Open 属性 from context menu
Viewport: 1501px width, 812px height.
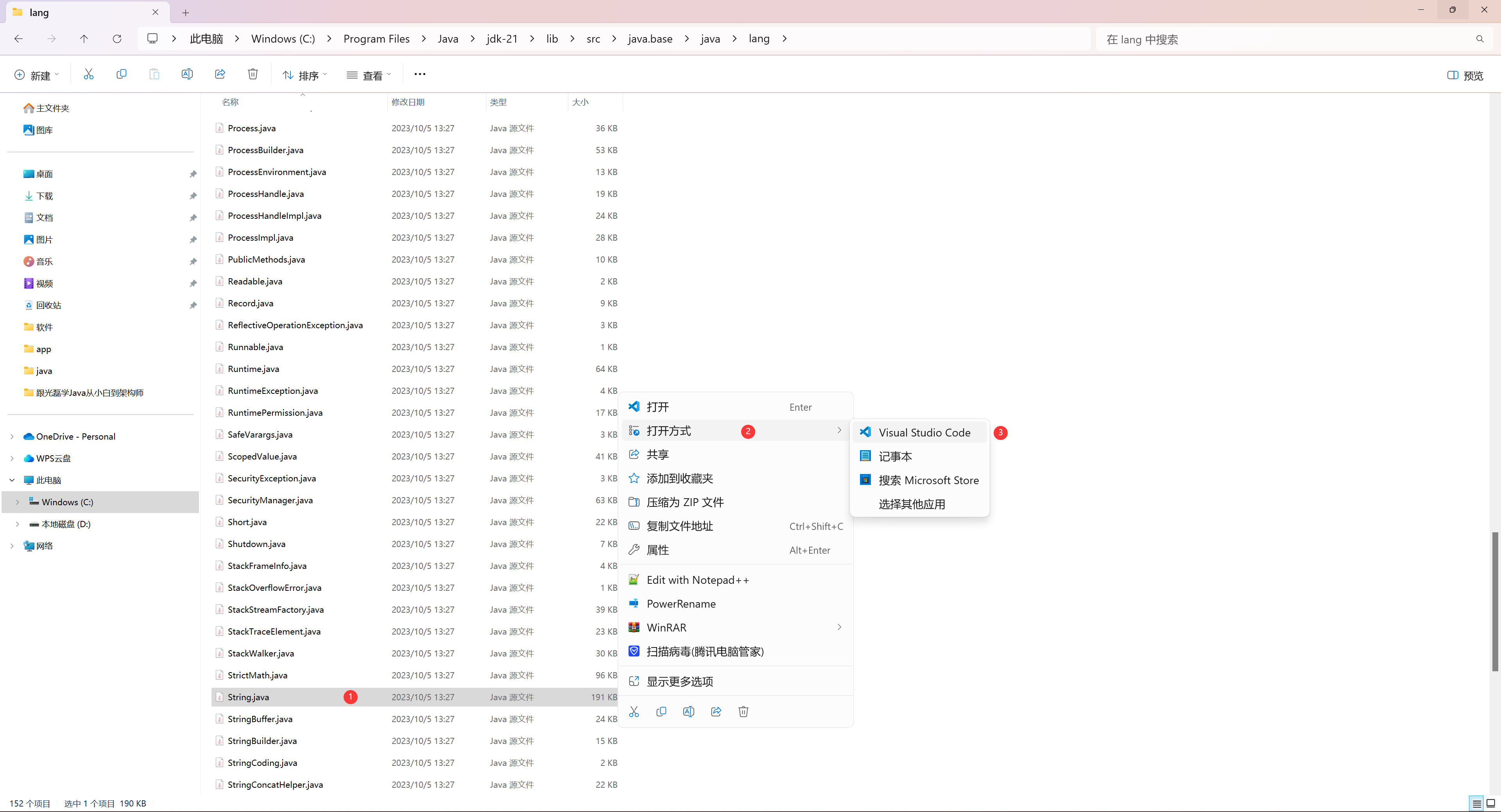click(x=736, y=550)
